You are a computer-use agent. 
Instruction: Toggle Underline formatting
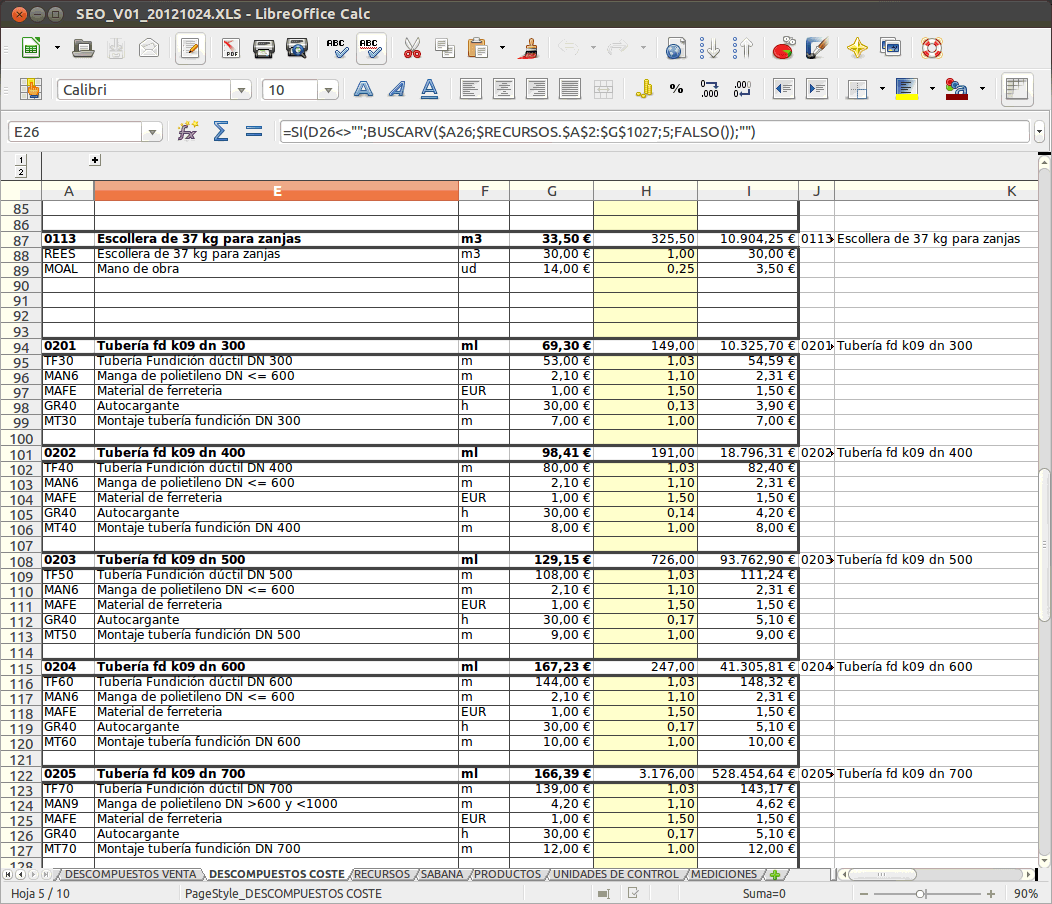pos(429,89)
